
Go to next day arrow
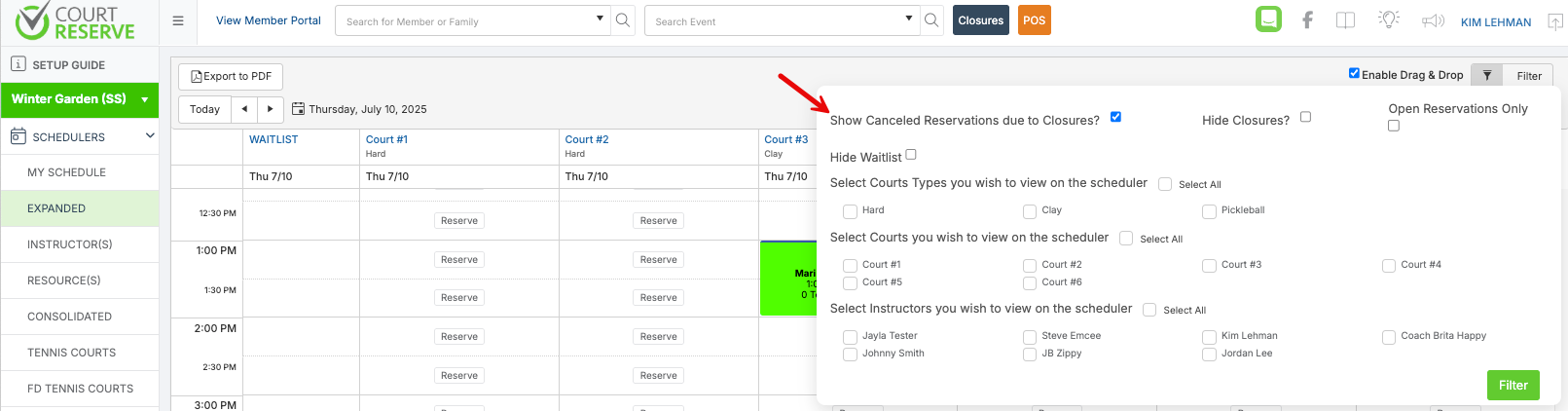click(x=271, y=109)
